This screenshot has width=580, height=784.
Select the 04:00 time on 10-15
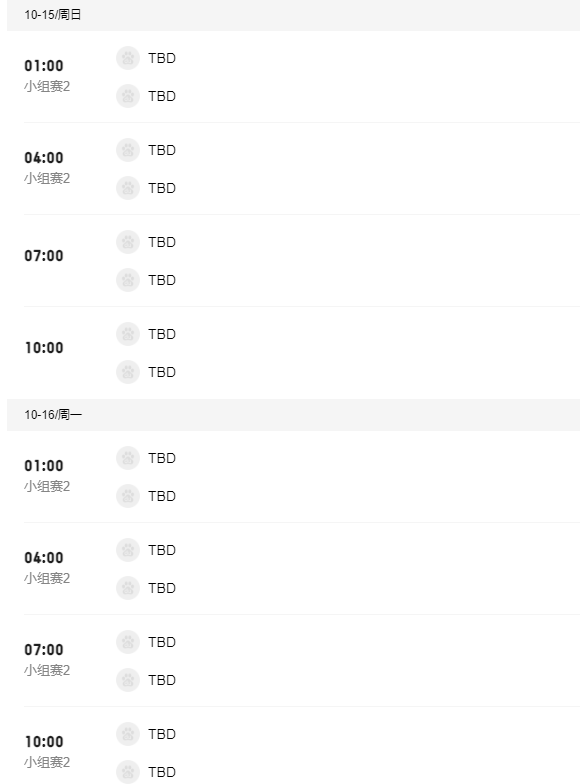coord(44,158)
